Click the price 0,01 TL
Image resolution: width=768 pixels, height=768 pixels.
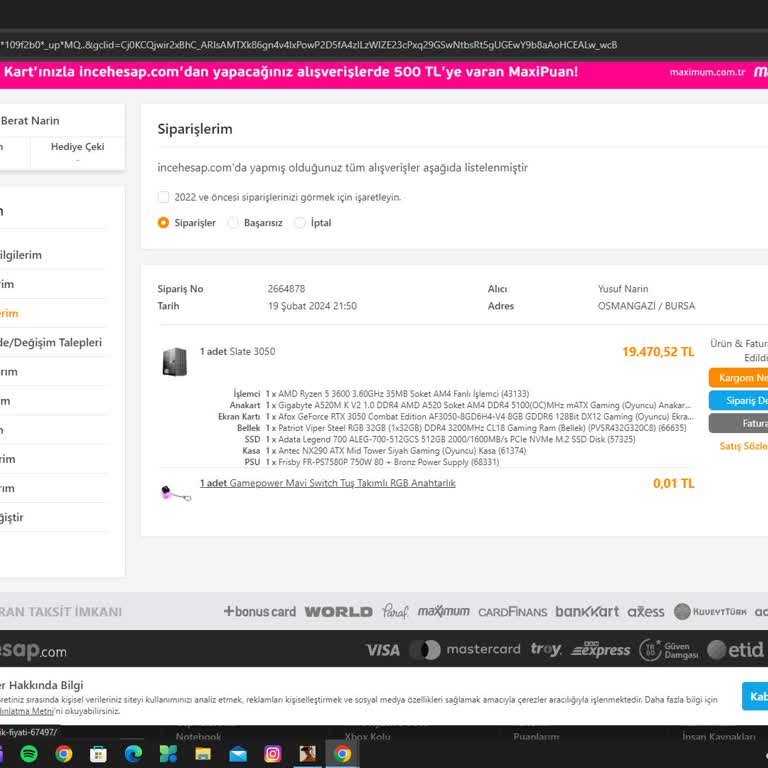pyautogui.click(x=673, y=483)
